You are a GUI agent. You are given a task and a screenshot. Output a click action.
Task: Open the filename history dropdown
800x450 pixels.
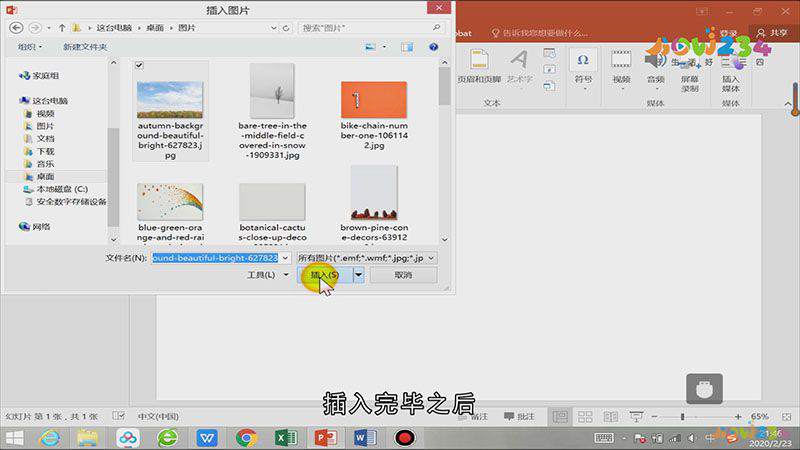click(285, 258)
